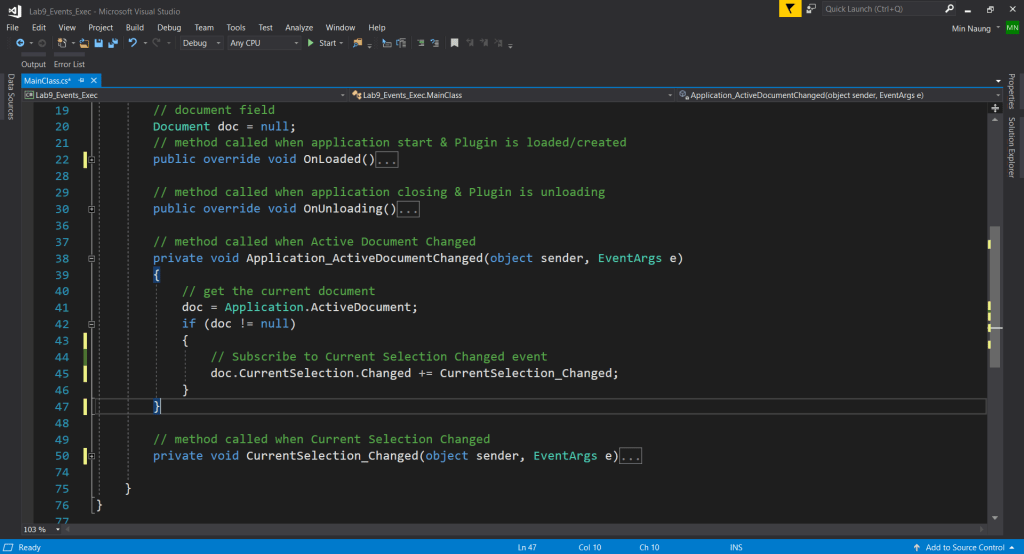This screenshot has width=1024, height=554.
Task: Click the Open File folder icon
Action: pyautogui.click(x=85, y=43)
